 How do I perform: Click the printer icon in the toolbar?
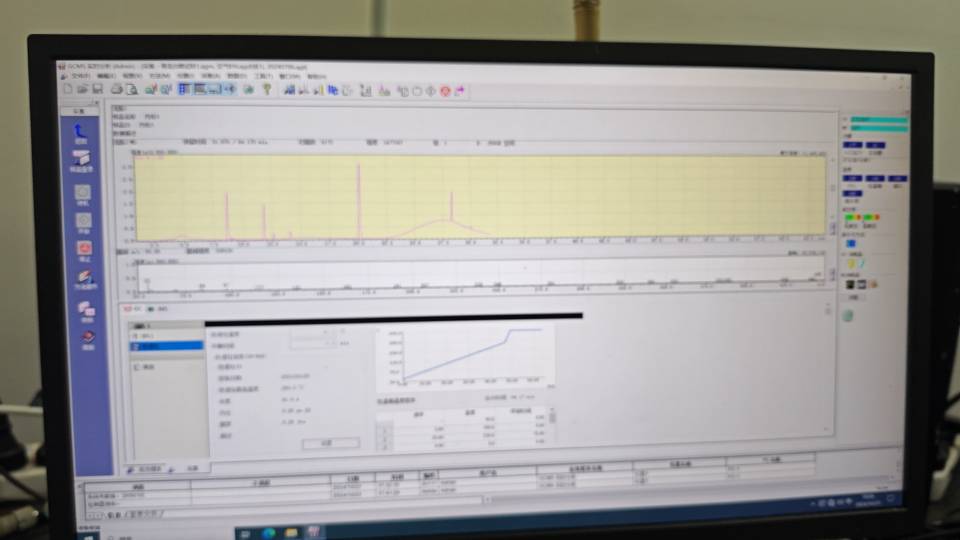coord(116,89)
